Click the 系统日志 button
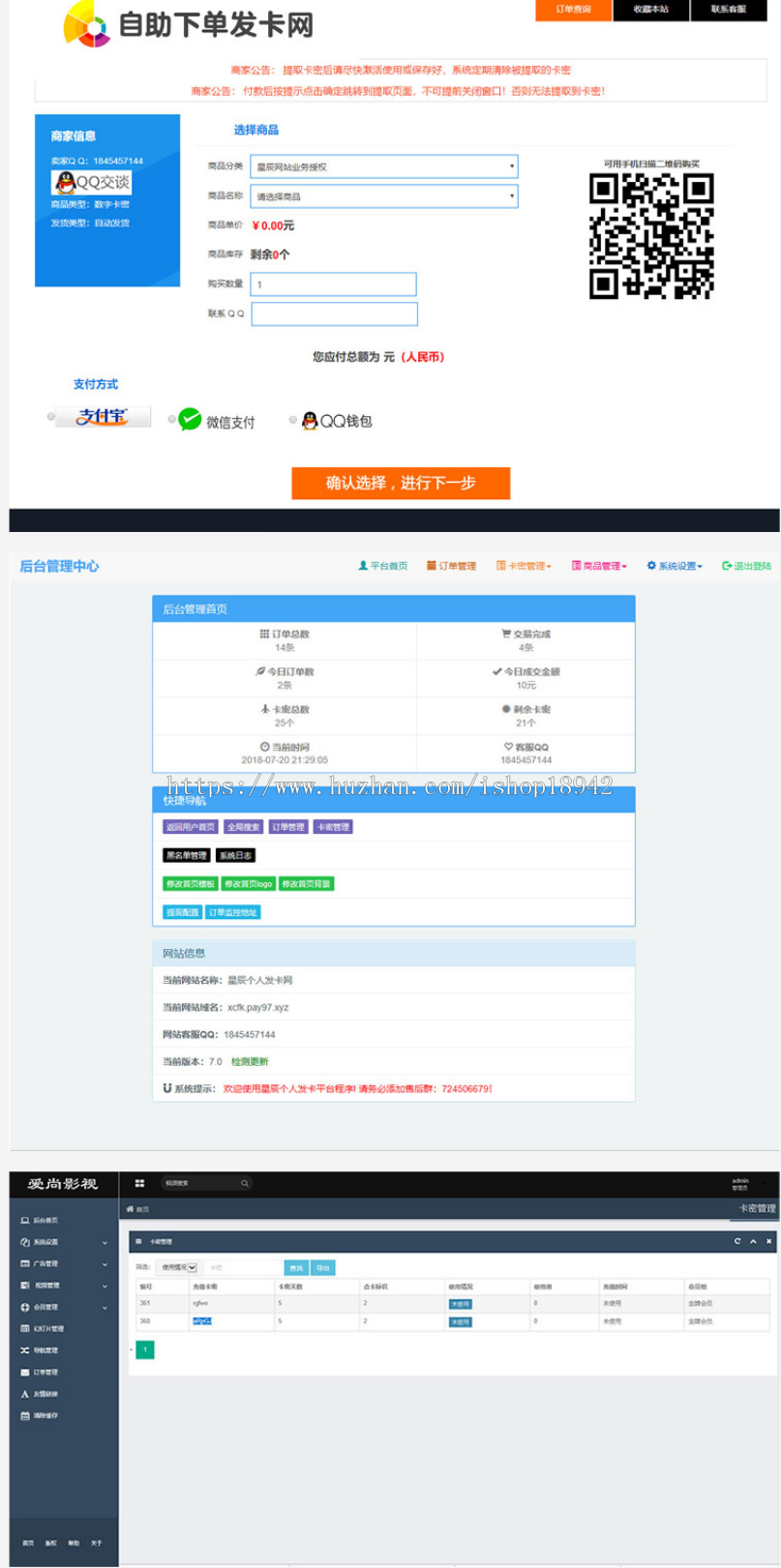The image size is (781, 1568). [x=235, y=855]
